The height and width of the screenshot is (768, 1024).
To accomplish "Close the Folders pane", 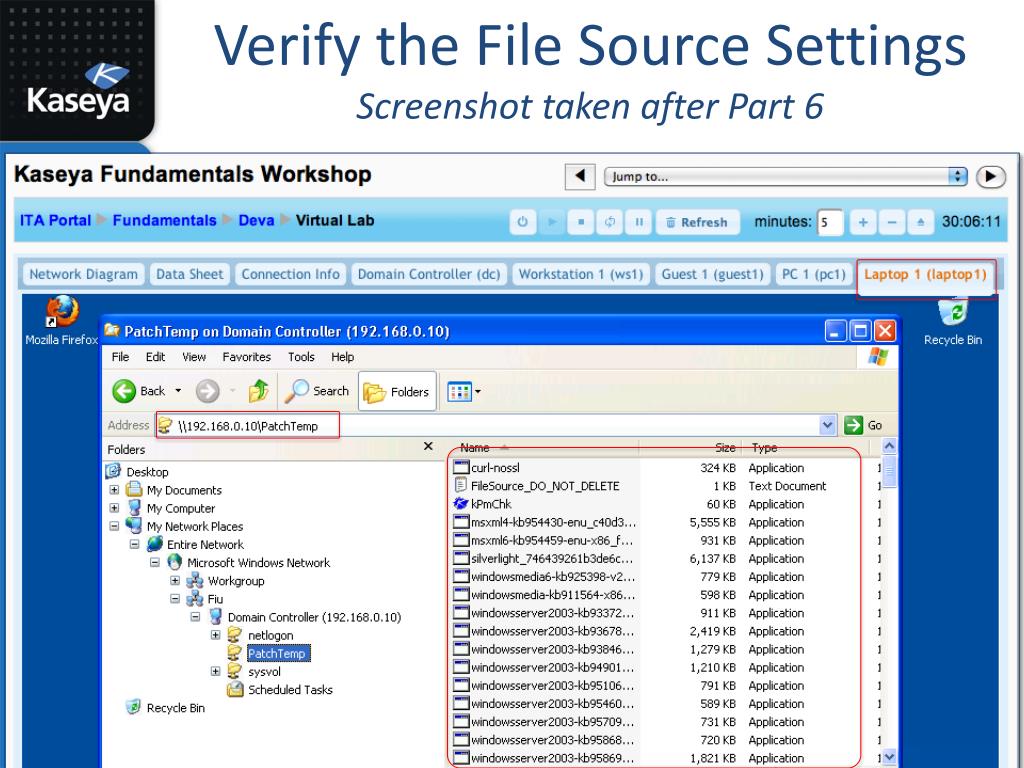I will pyautogui.click(x=428, y=446).
